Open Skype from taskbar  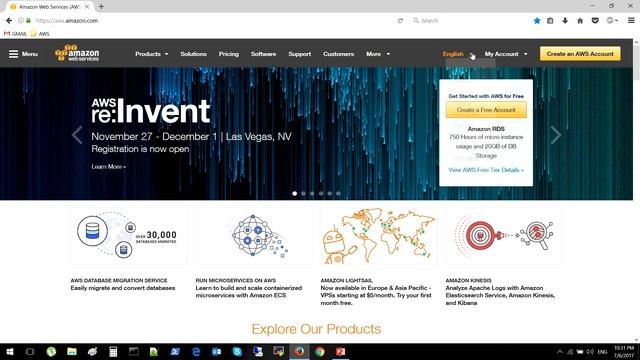237,351
